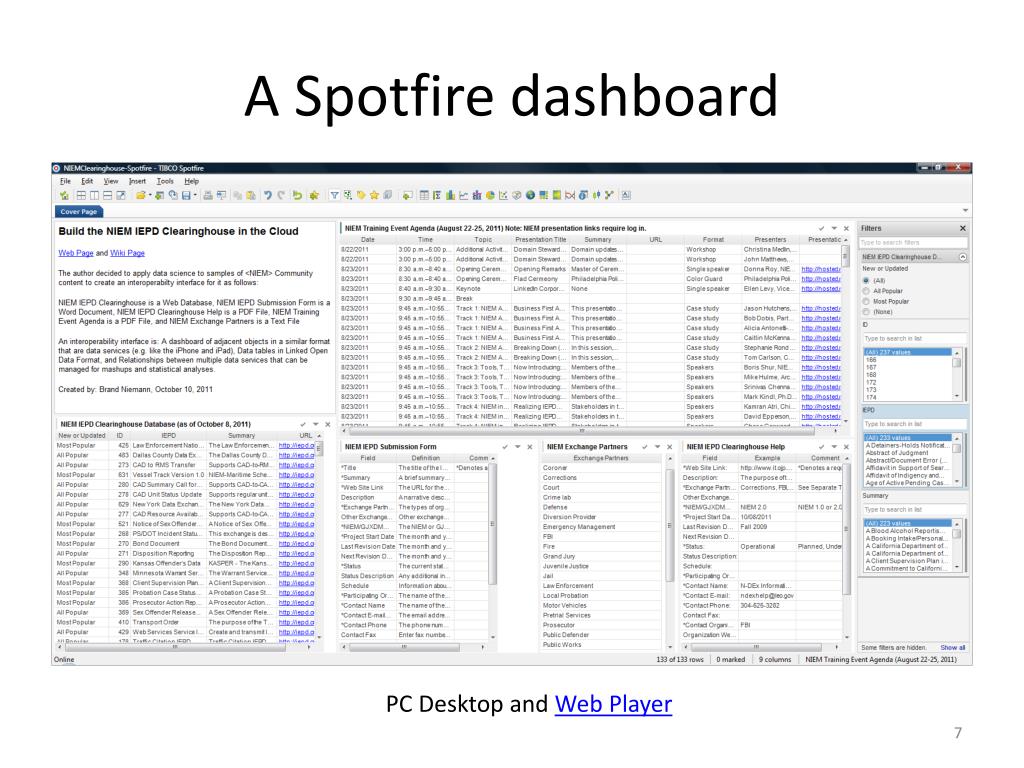
Task: Click the Save disk toolbar icon
Action: [x=186, y=195]
